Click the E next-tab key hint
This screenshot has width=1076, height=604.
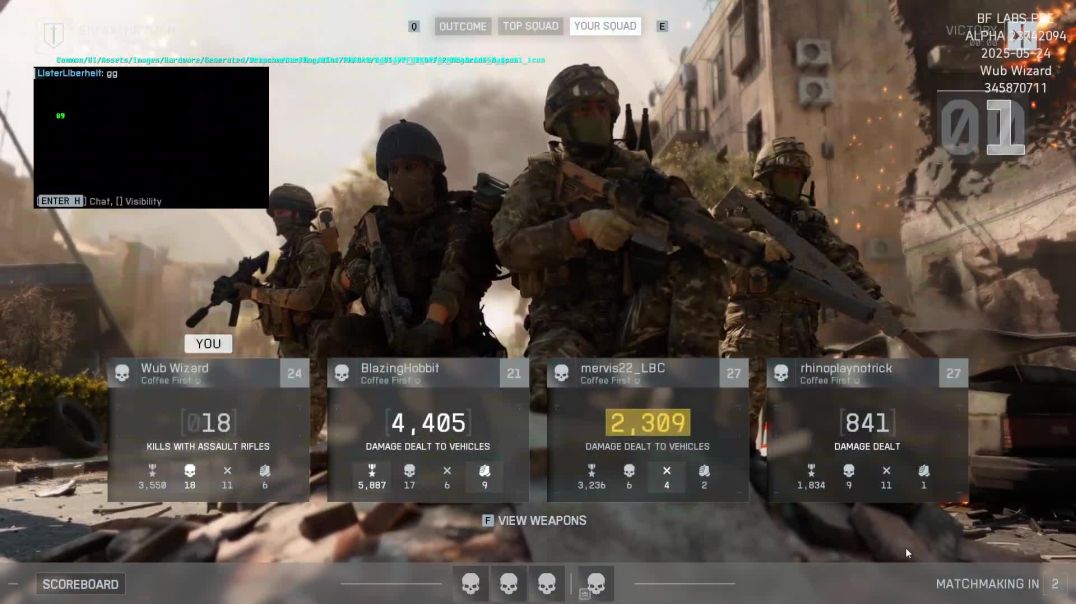[662, 26]
